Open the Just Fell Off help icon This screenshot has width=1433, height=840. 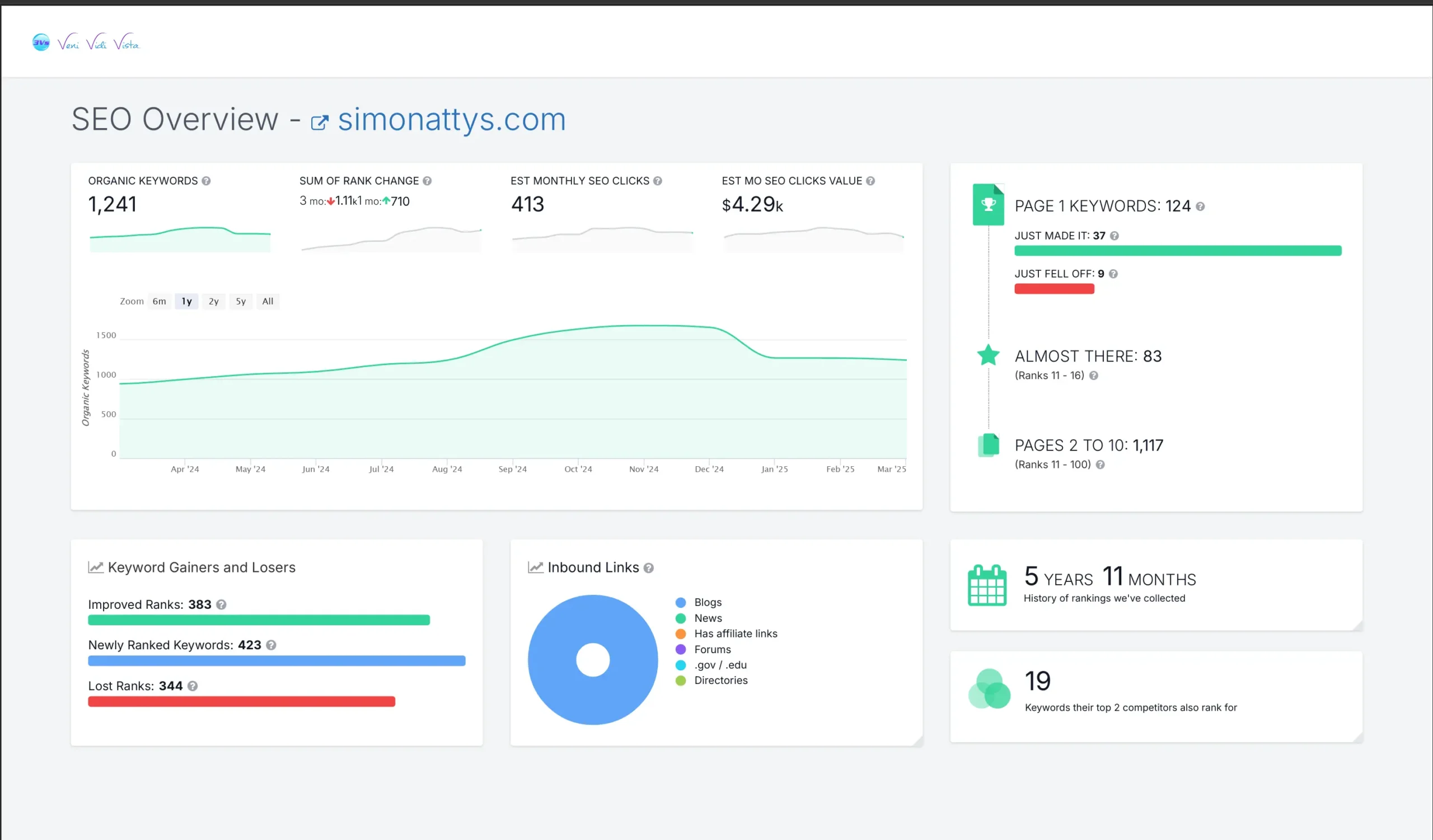[x=1113, y=273]
